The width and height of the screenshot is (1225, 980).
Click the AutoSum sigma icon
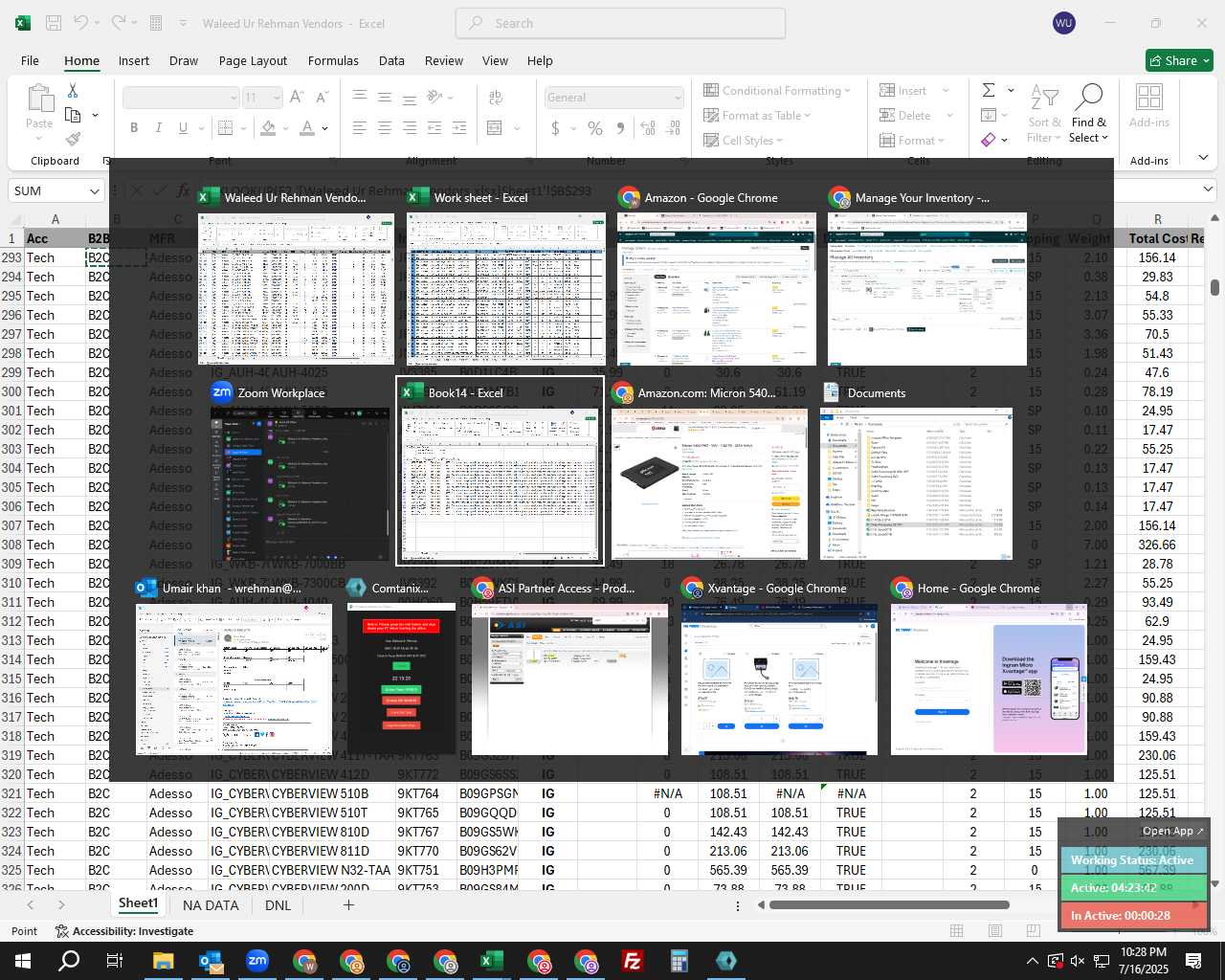(990, 90)
